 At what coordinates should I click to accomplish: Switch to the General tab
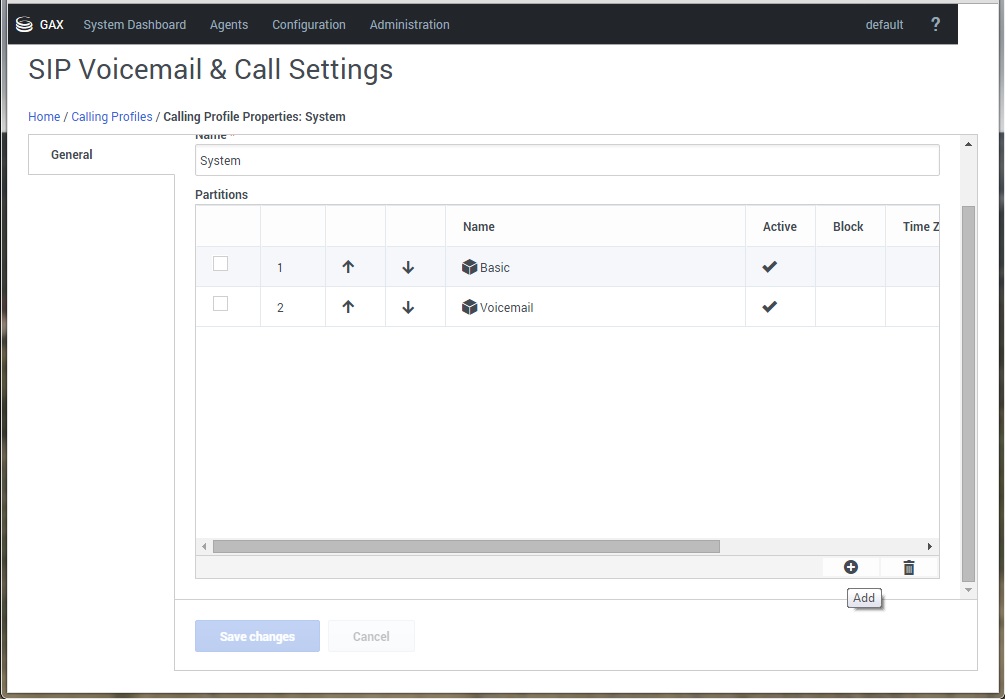pyautogui.click(x=72, y=155)
